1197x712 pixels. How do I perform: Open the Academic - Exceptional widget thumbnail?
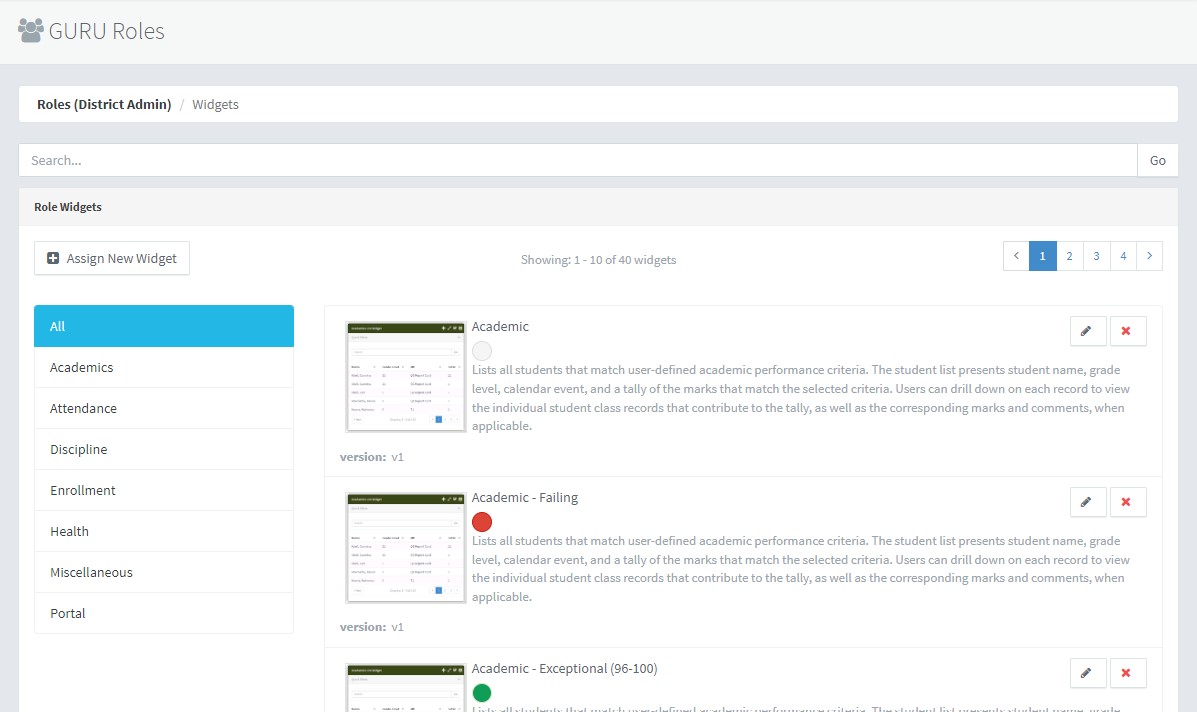click(405, 688)
